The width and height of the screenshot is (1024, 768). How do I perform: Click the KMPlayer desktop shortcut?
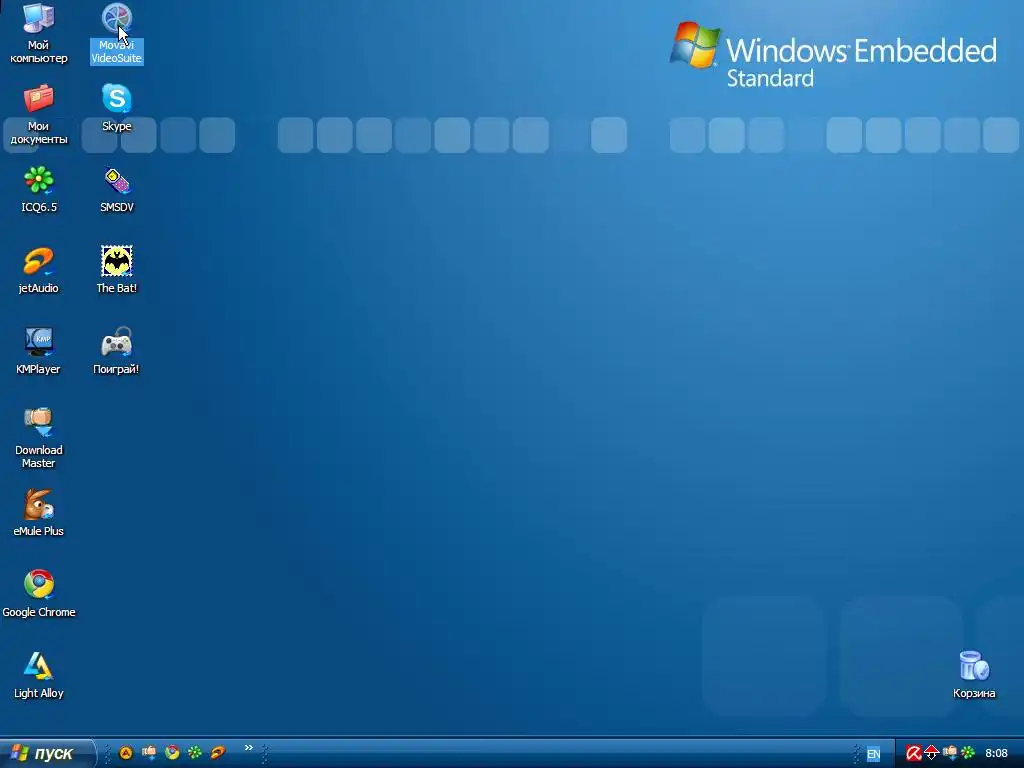pos(39,351)
